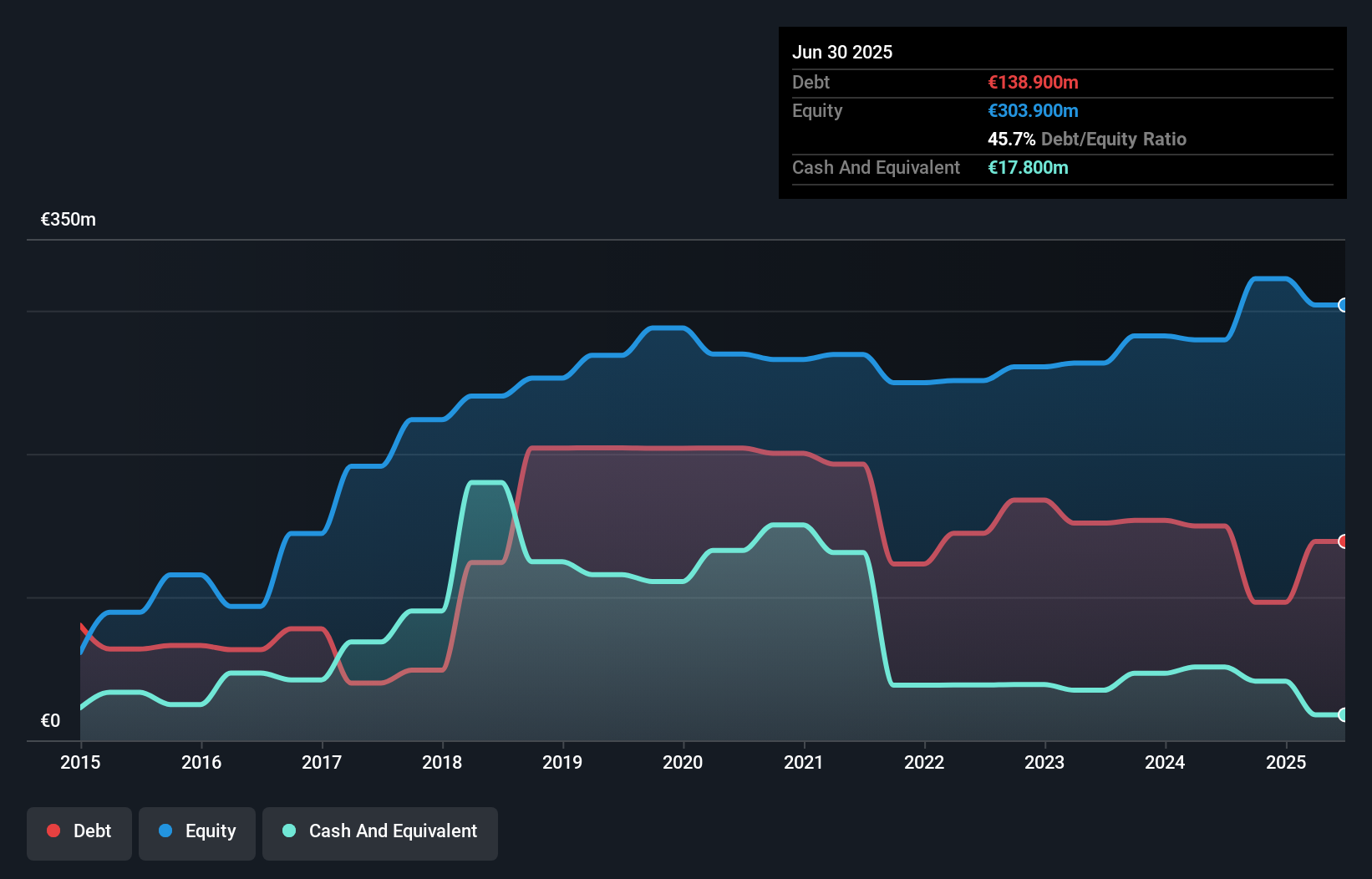Select the teal Cash endpoint marker

(1343, 714)
